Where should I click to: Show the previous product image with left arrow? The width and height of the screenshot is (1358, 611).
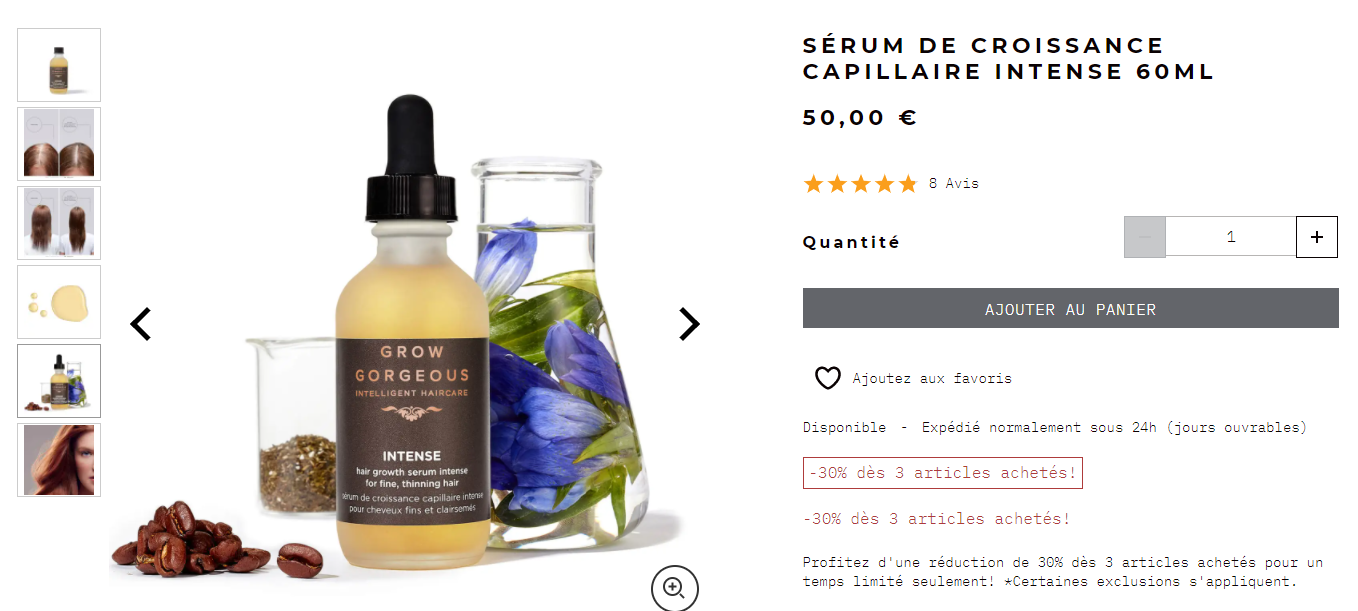point(141,324)
